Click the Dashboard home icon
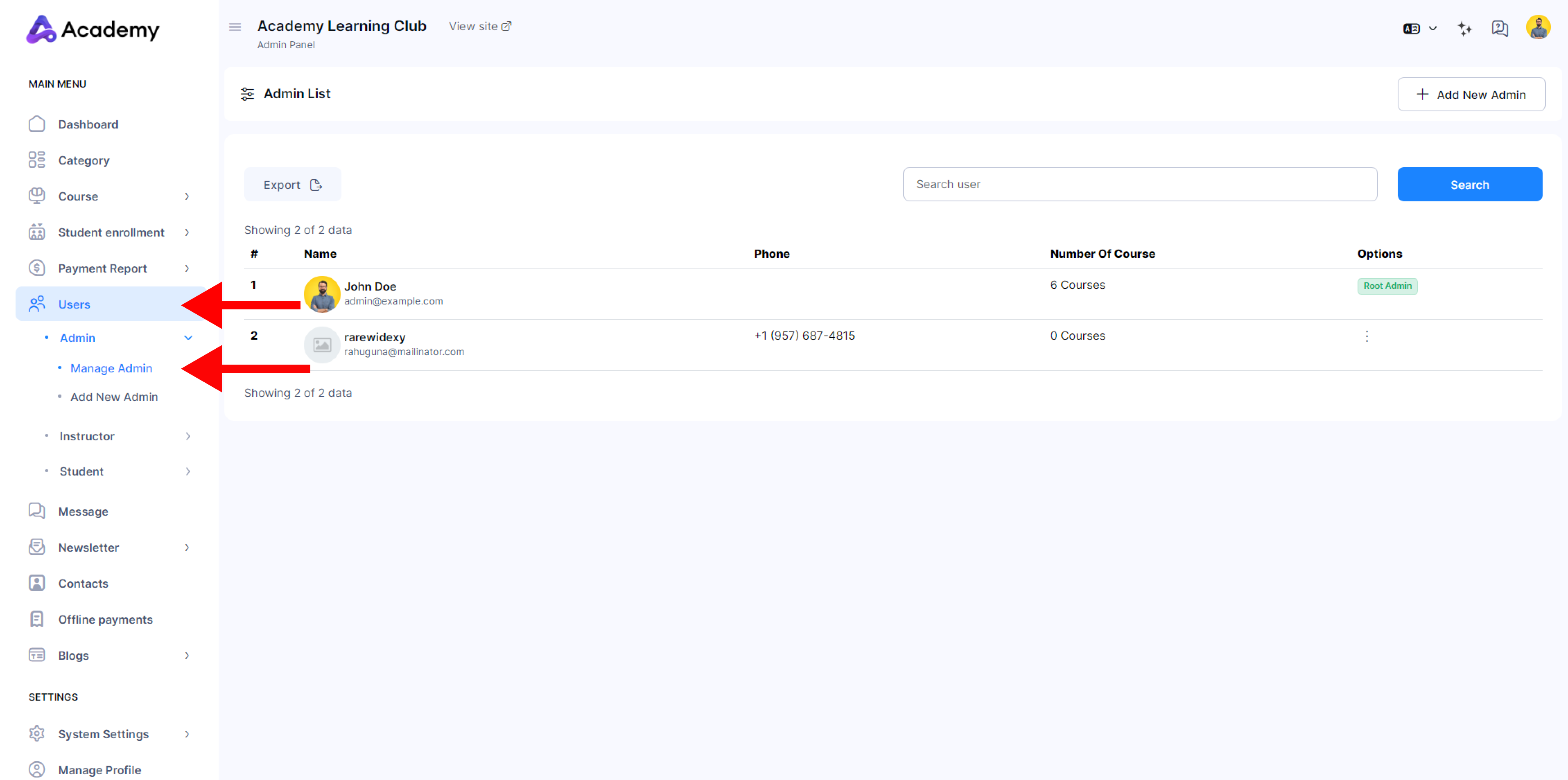Viewport: 1568px width, 780px height. [x=36, y=124]
